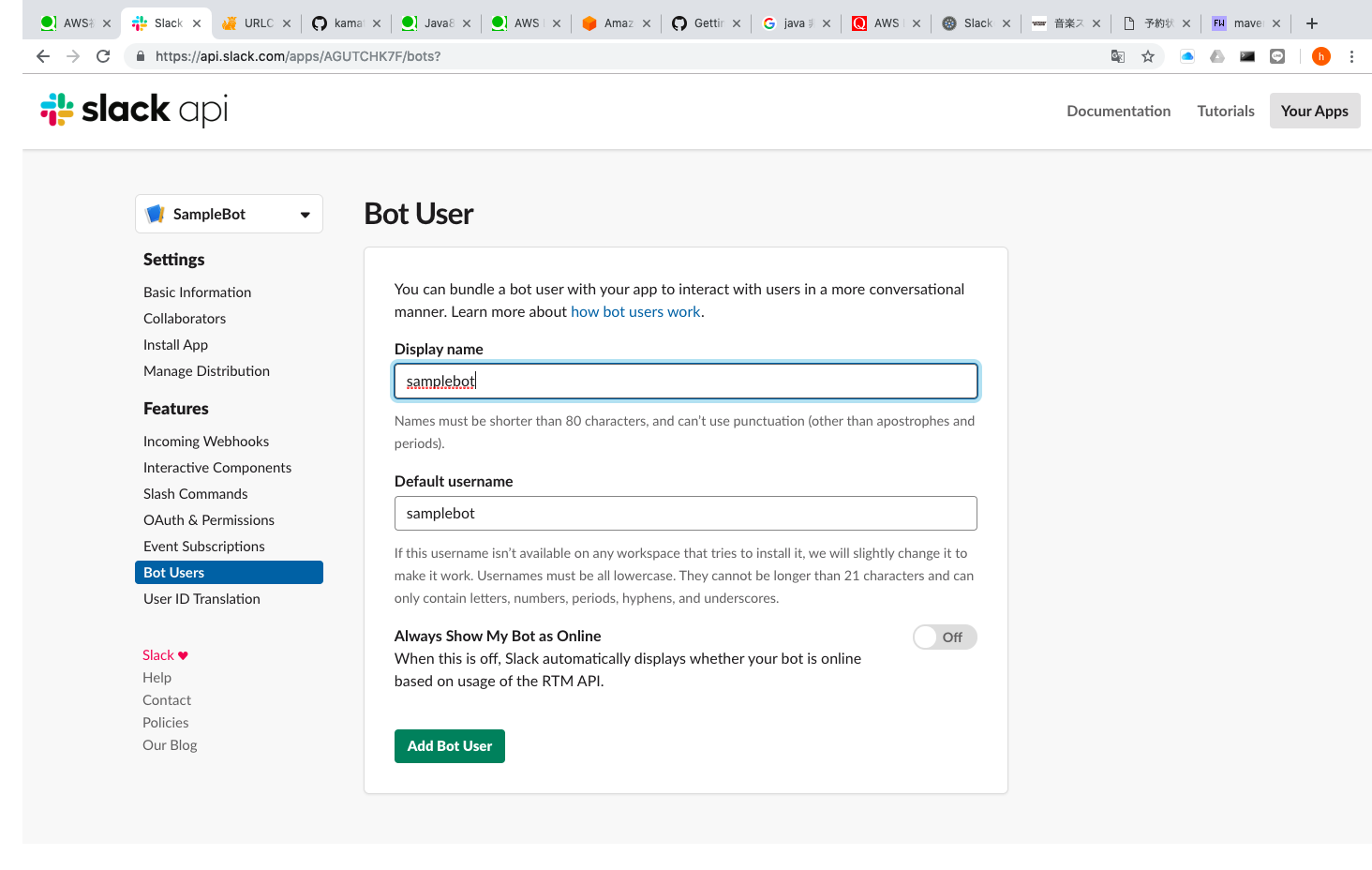Screen dimensions: 1372x870
Task: Follow the 'how bot users work' link
Action: click(x=635, y=312)
